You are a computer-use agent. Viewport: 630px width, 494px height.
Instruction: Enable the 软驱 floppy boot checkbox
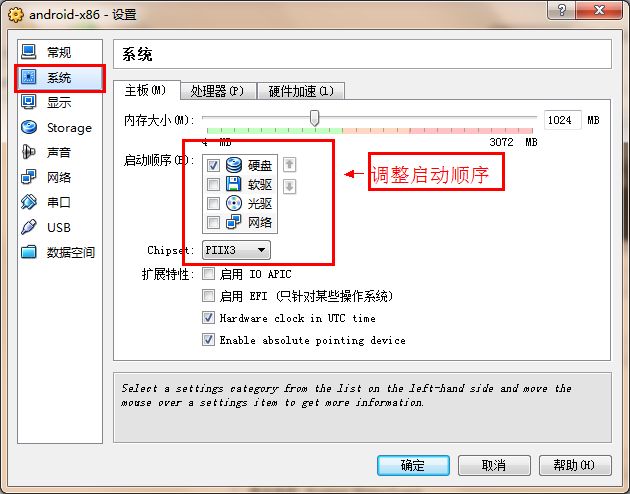pos(213,184)
